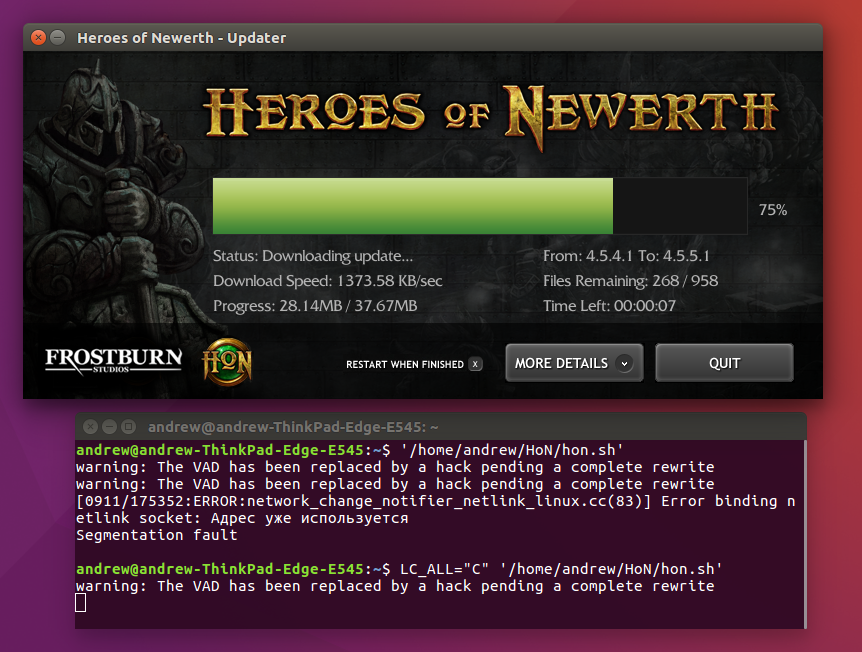The width and height of the screenshot is (862, 652).
Task: Expand the More Details chevron arrow
Action: 626,364
